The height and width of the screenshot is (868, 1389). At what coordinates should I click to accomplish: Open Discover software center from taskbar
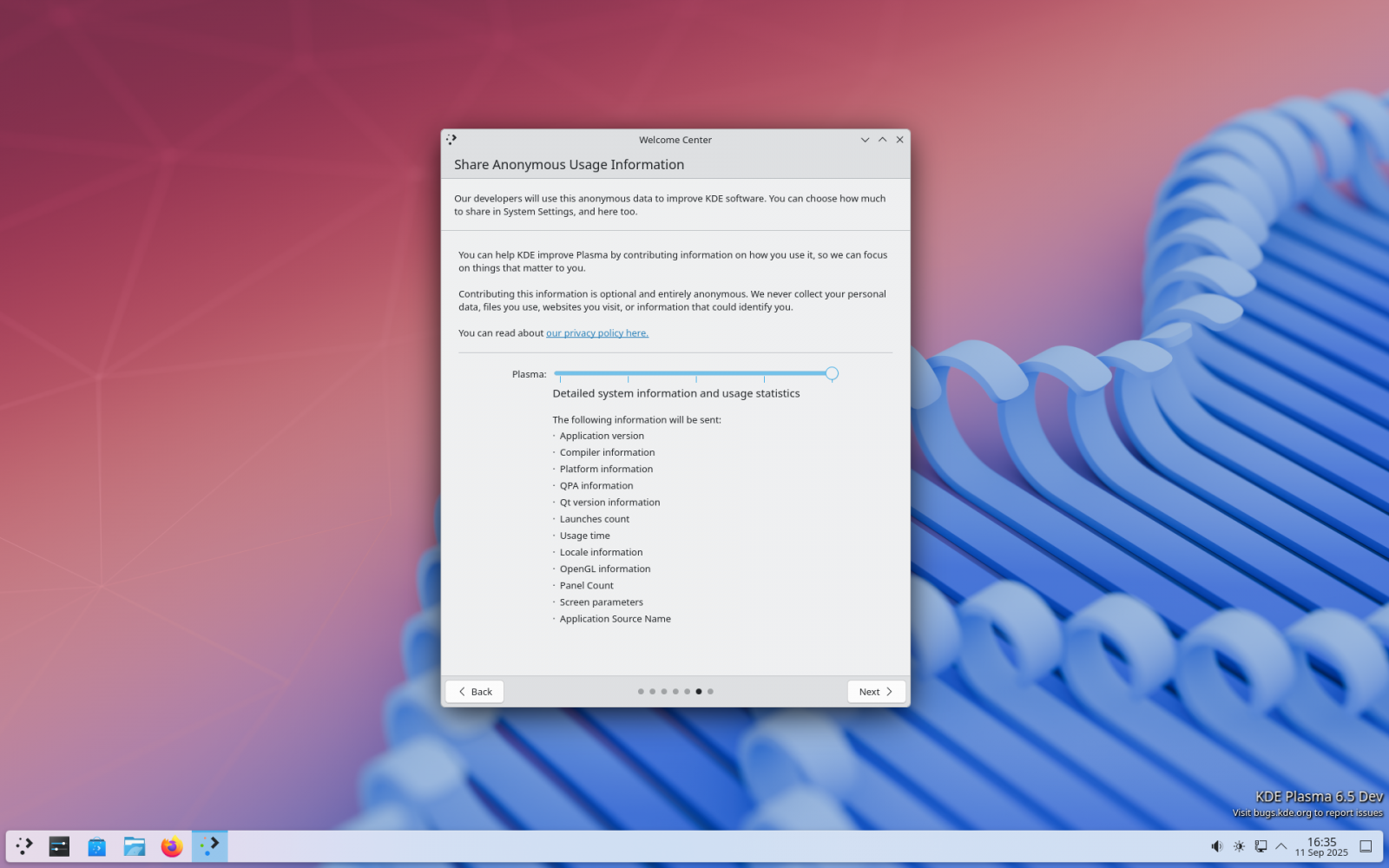96,845
